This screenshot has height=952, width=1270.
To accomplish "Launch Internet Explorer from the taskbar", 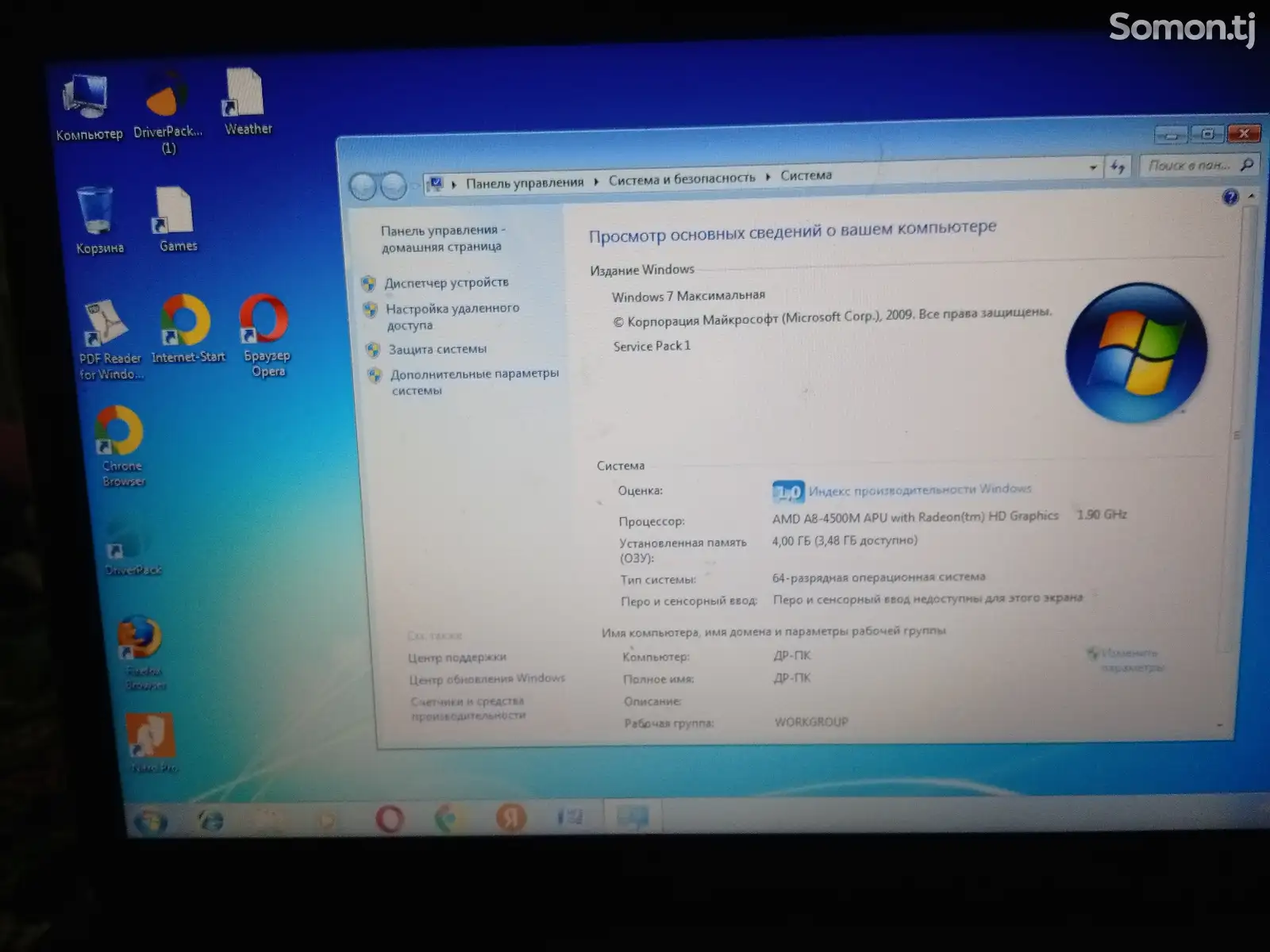I will (210, 820).
